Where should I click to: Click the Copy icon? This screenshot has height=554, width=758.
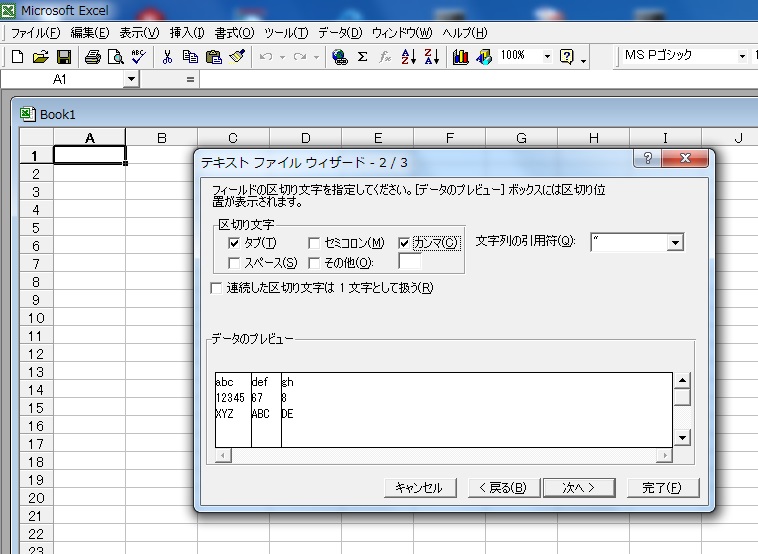pyautogui.click(x=190, y=57)
